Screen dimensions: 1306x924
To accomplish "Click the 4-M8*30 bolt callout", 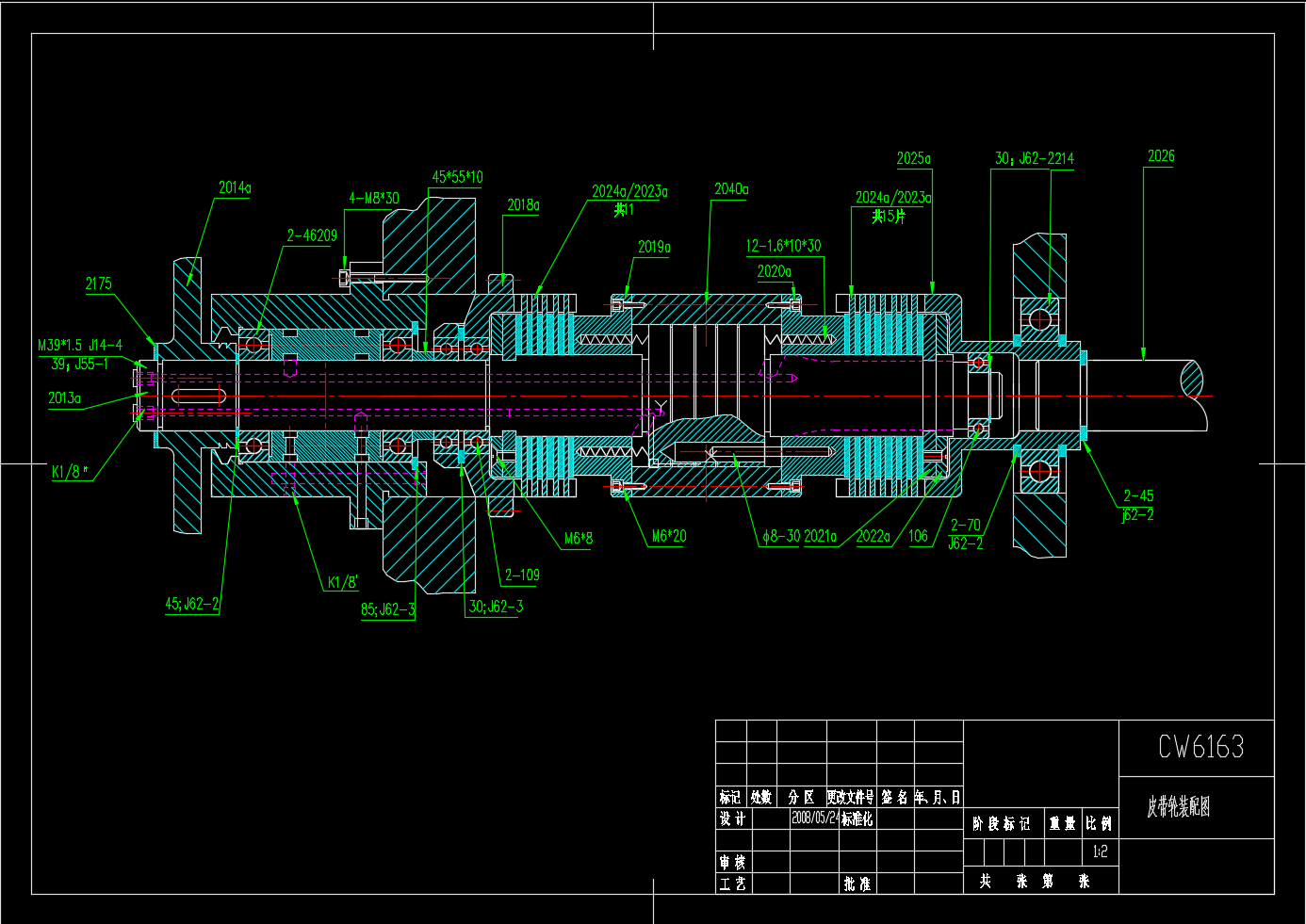I will [x=374, y=199].
